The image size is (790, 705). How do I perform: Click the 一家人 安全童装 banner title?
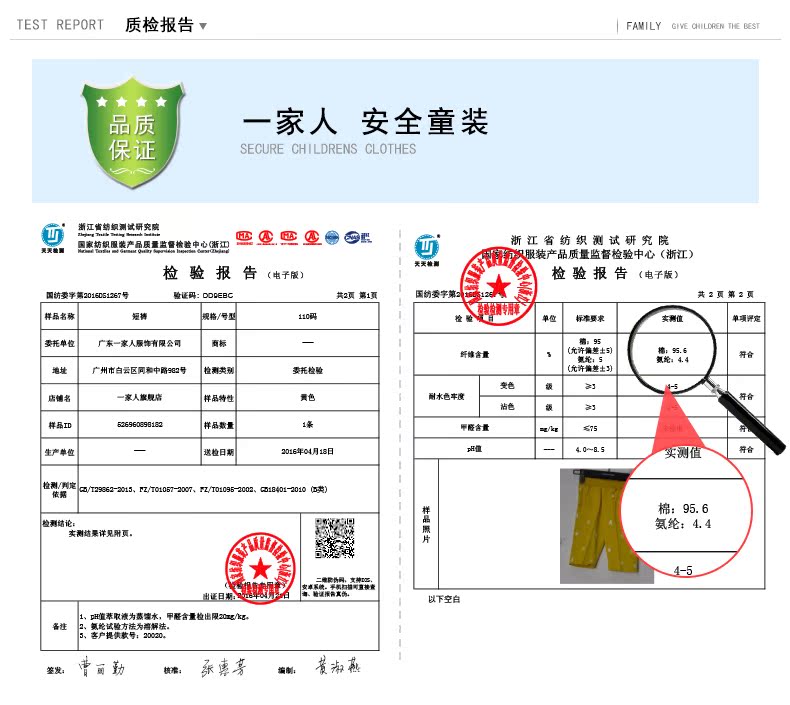pos(365,122)
